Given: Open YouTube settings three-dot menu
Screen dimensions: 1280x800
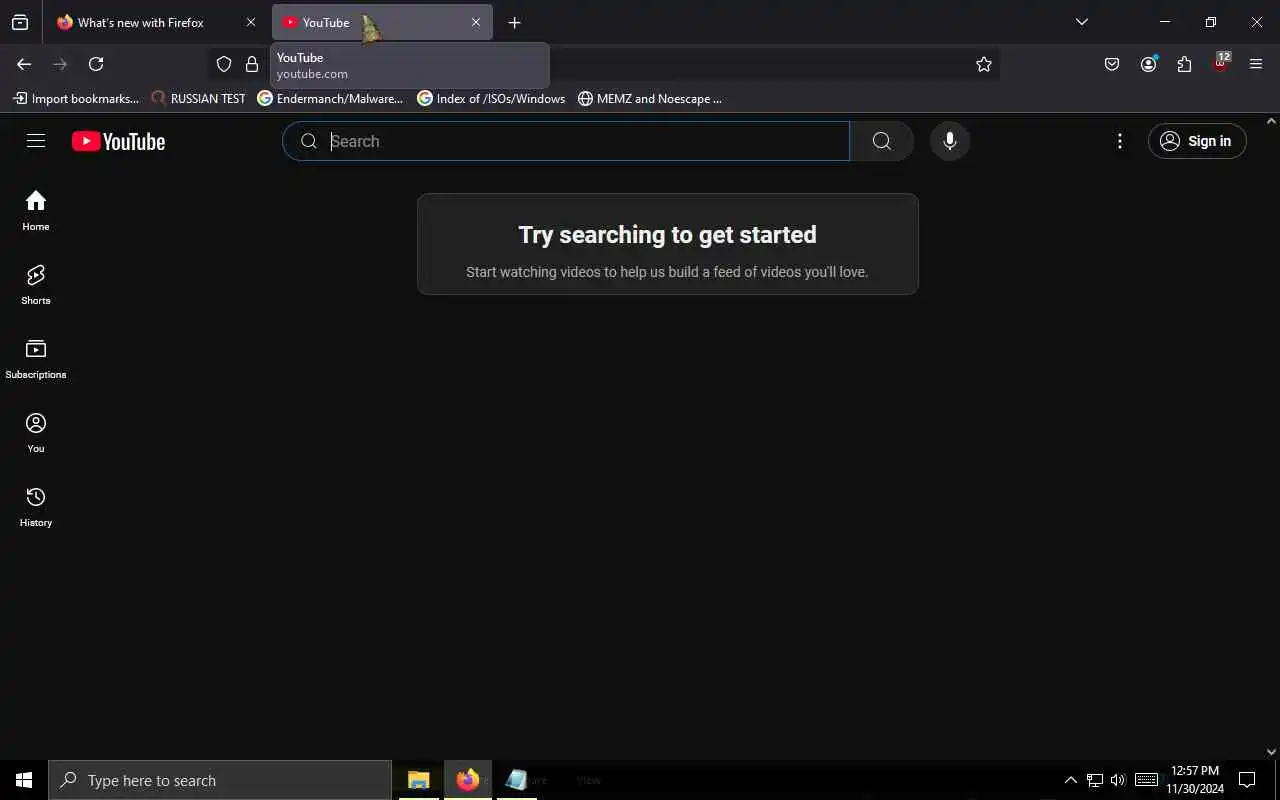Looking at the screenshot, I should 1120,141.
